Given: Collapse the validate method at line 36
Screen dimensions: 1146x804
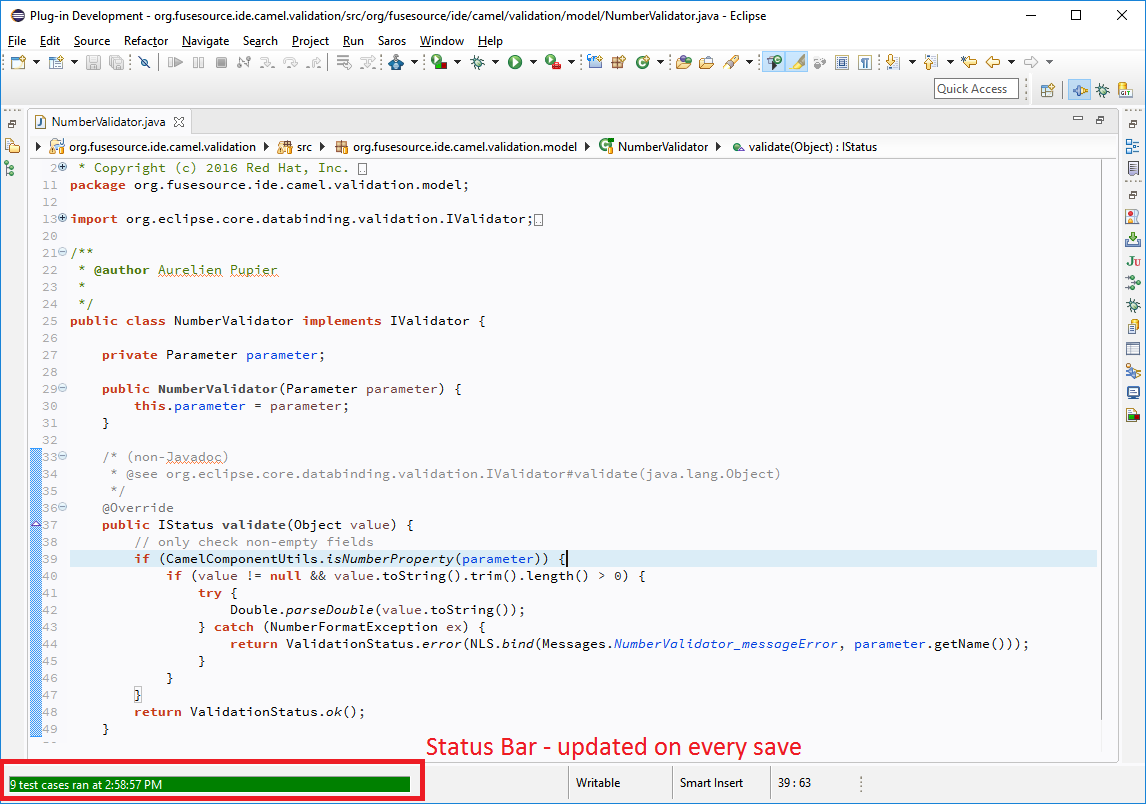Looking at the screenshot, I should pos(63,507).
